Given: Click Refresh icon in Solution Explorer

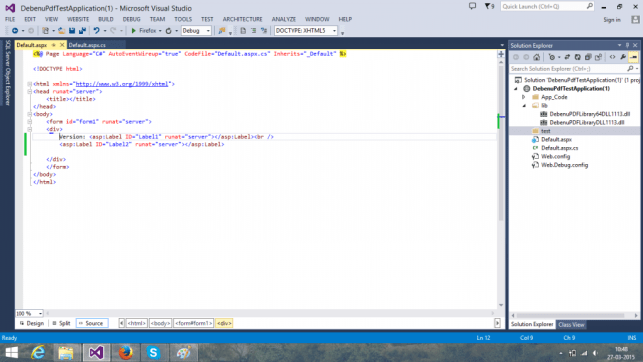Looking at the screenshot, I should 577,57.
